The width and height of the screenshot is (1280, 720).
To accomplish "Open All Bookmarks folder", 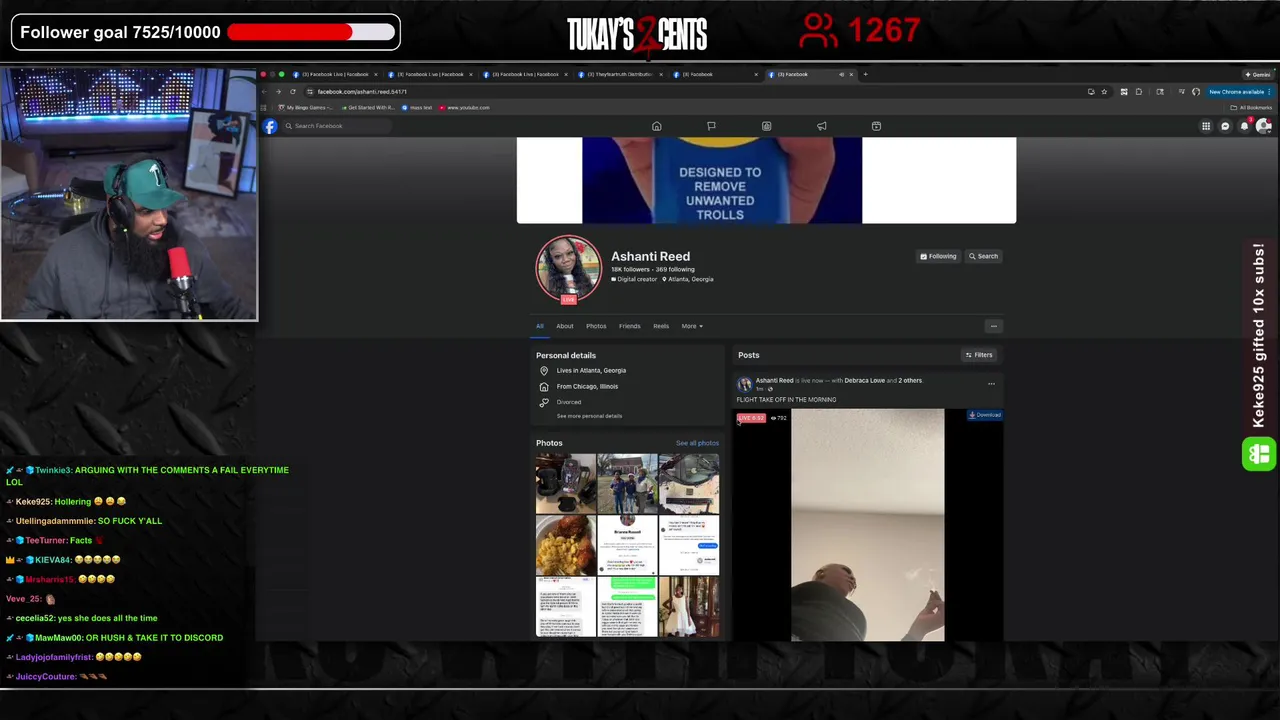I will 1252,107.
